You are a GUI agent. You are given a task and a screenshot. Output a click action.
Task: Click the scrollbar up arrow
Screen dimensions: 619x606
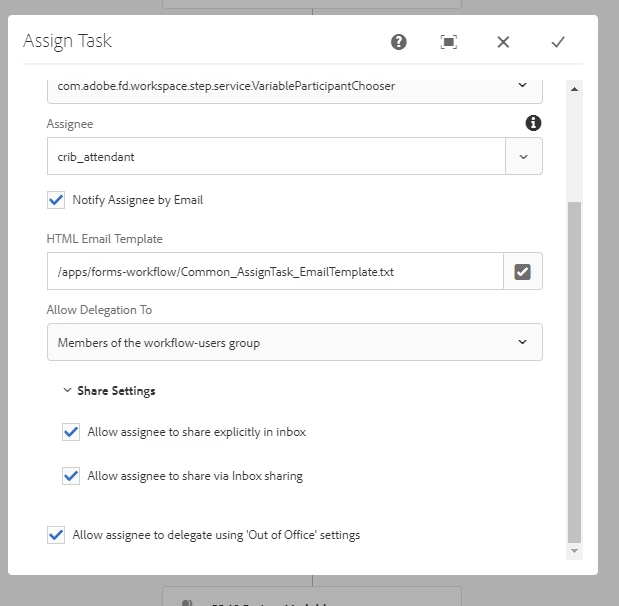point(574,89)
